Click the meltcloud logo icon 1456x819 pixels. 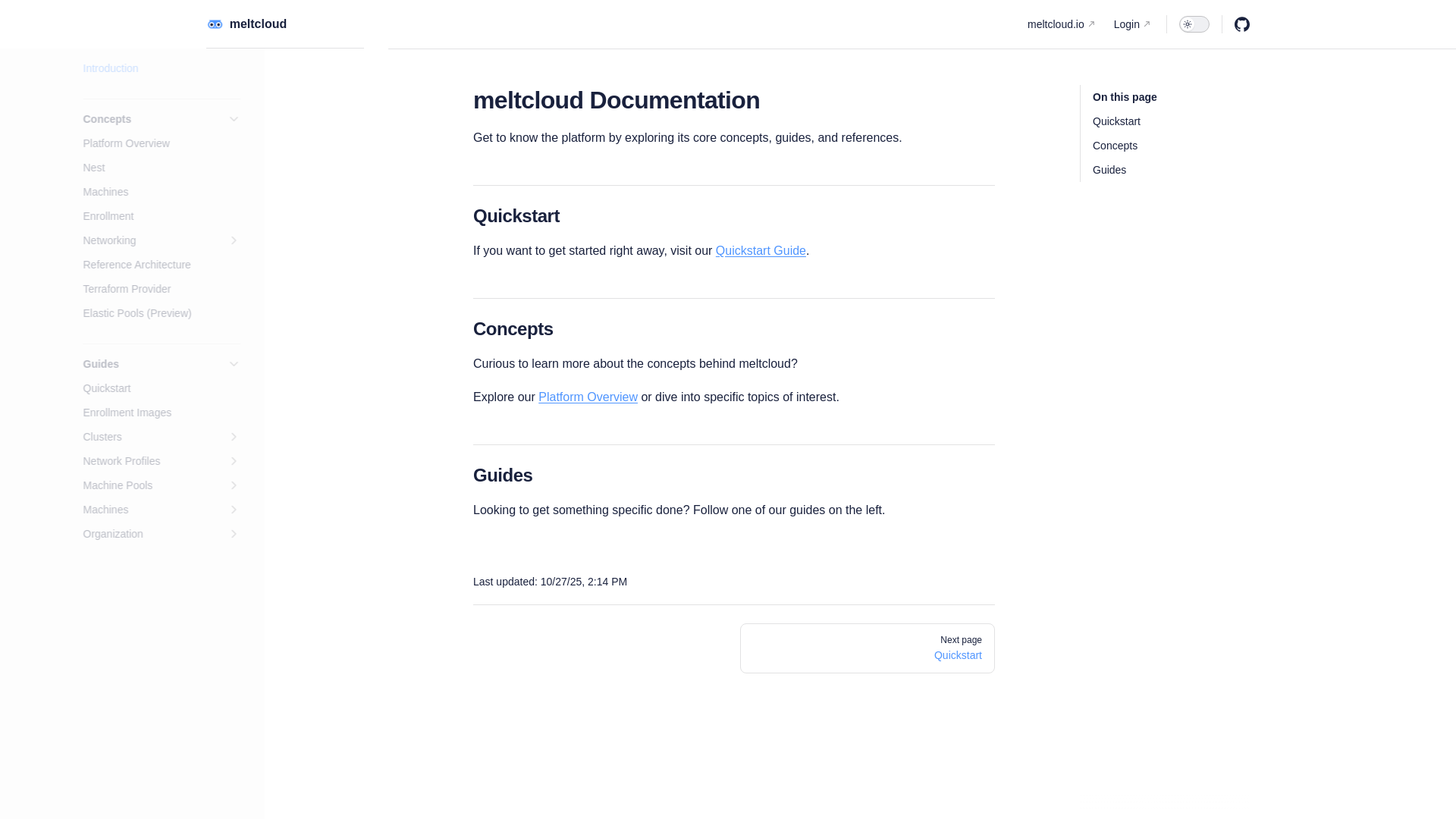pos(215,24)
